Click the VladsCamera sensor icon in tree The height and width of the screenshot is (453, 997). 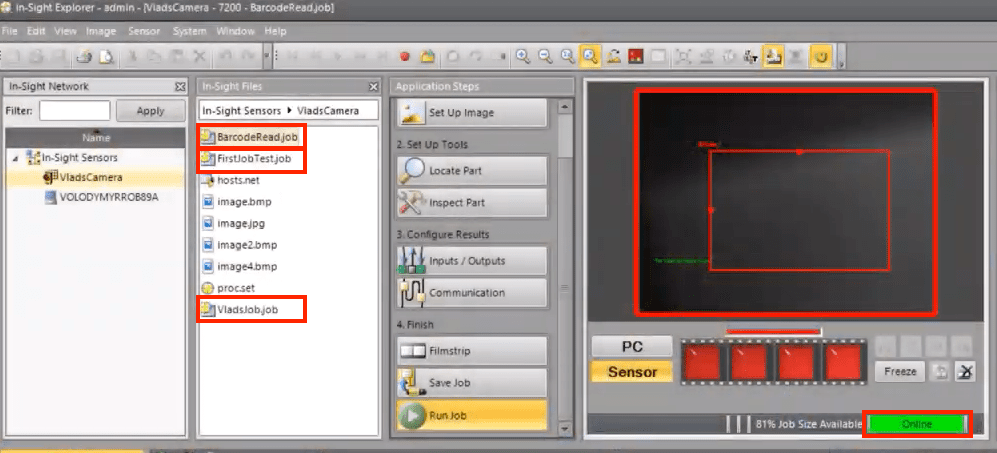click(50, 178)
